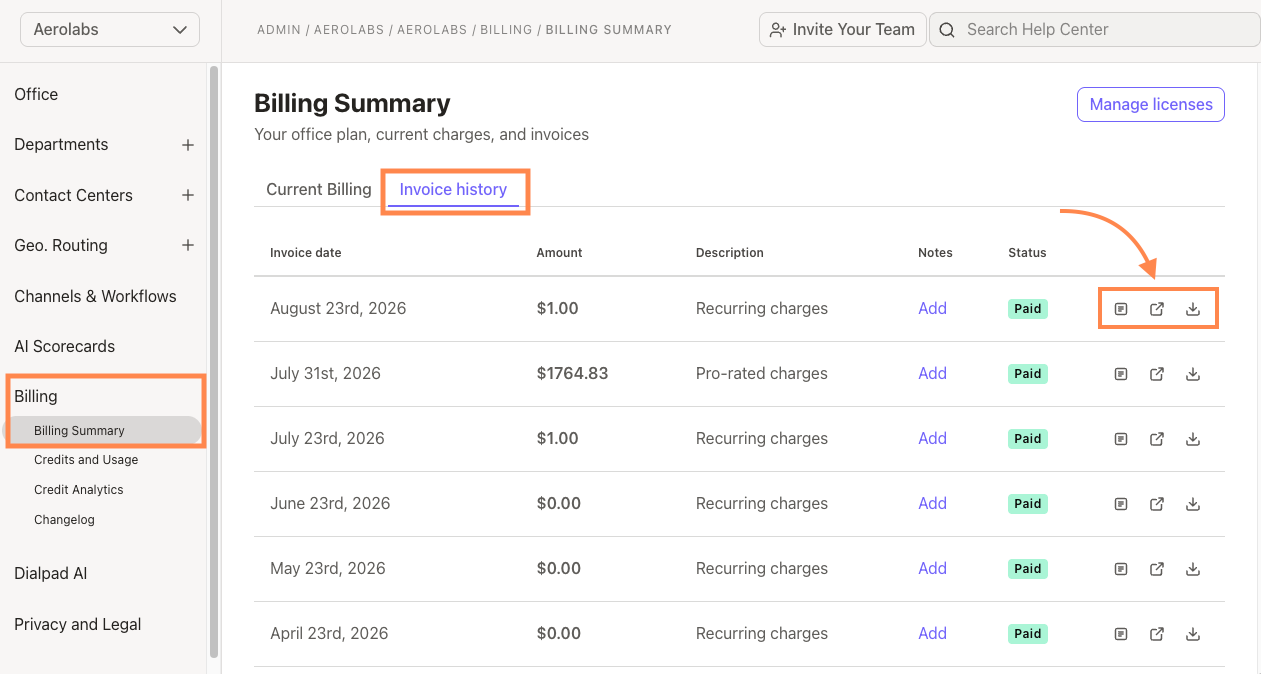This screenshot has width=1261, height=674.
Task: Collapse the Billing sidebar section
Action: [36, 396]
